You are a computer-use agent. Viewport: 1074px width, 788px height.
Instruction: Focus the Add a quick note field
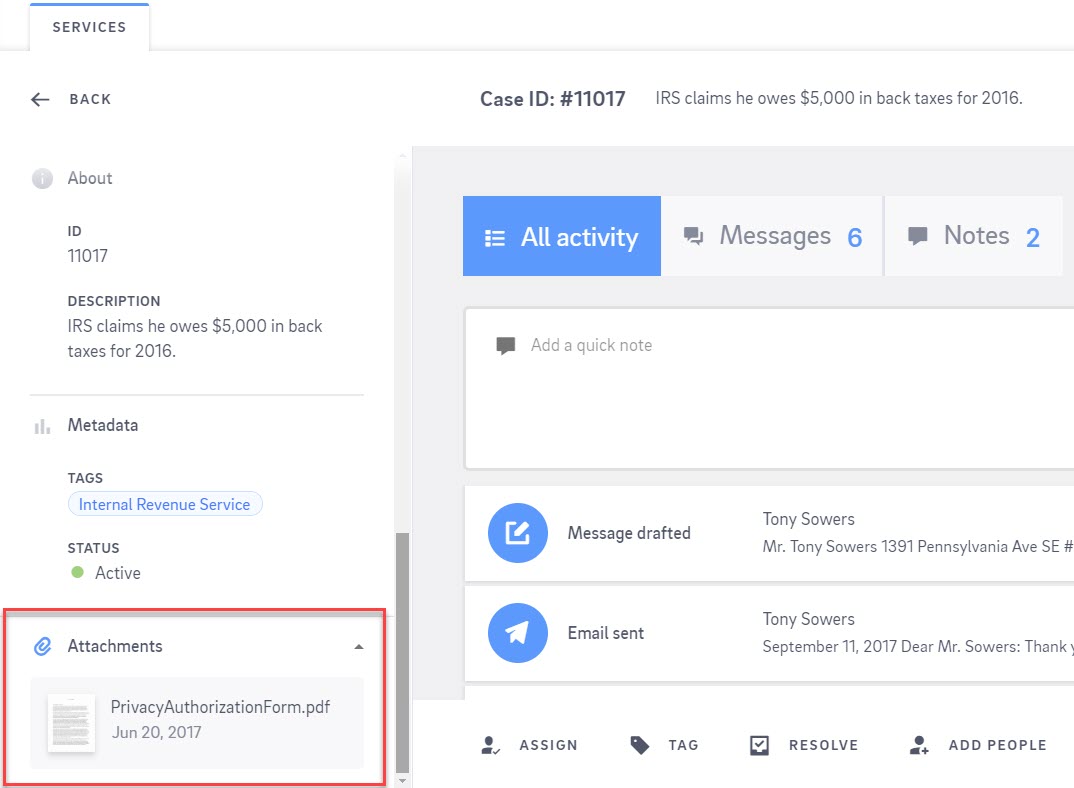click(x=769, y=389)
